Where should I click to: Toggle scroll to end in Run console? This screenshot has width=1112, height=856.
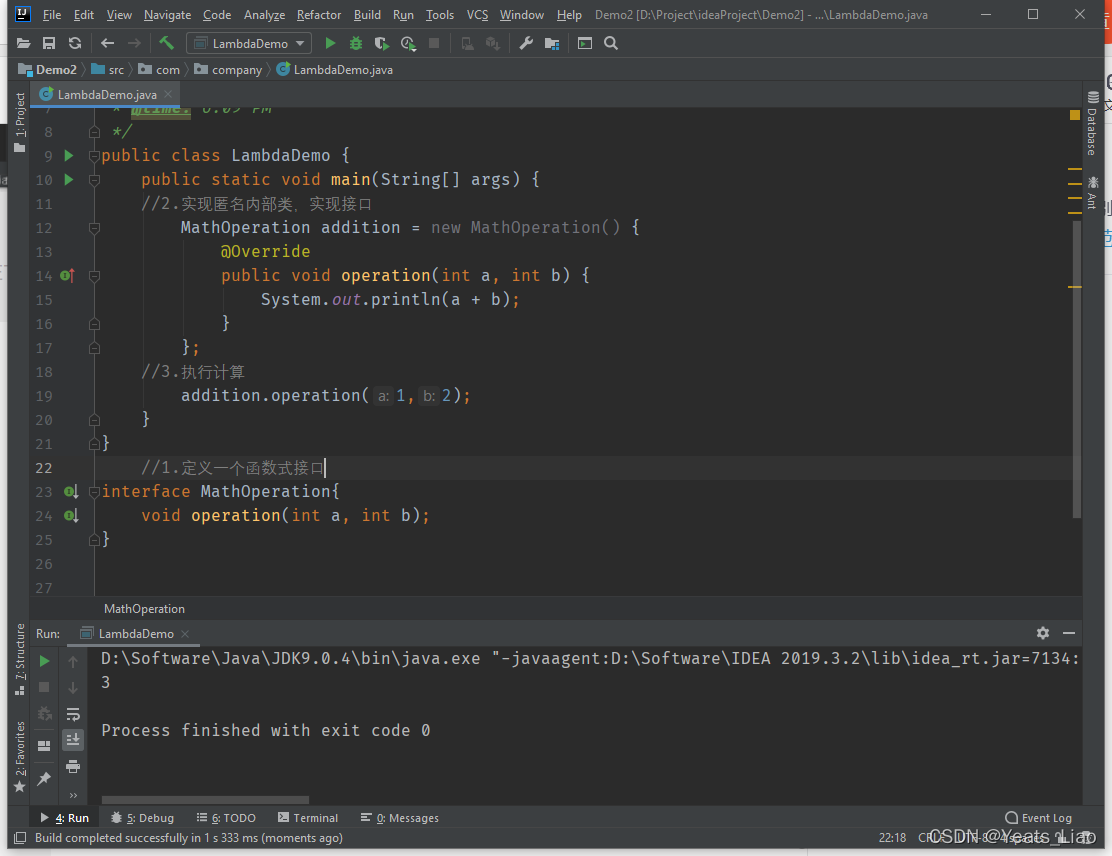pyautogui.click(x=73, y=740)
